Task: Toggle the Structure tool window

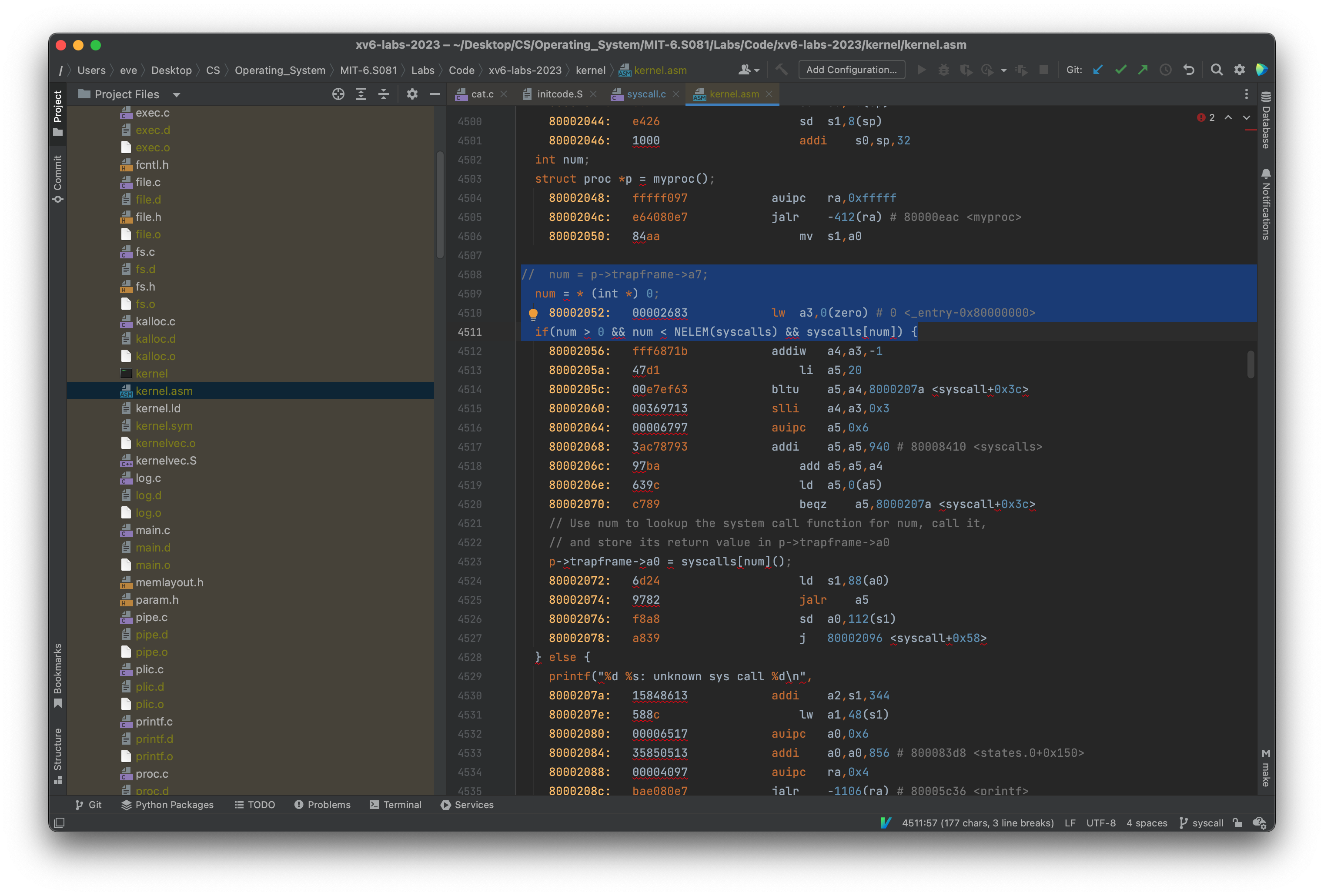Action: coord(57,753)
